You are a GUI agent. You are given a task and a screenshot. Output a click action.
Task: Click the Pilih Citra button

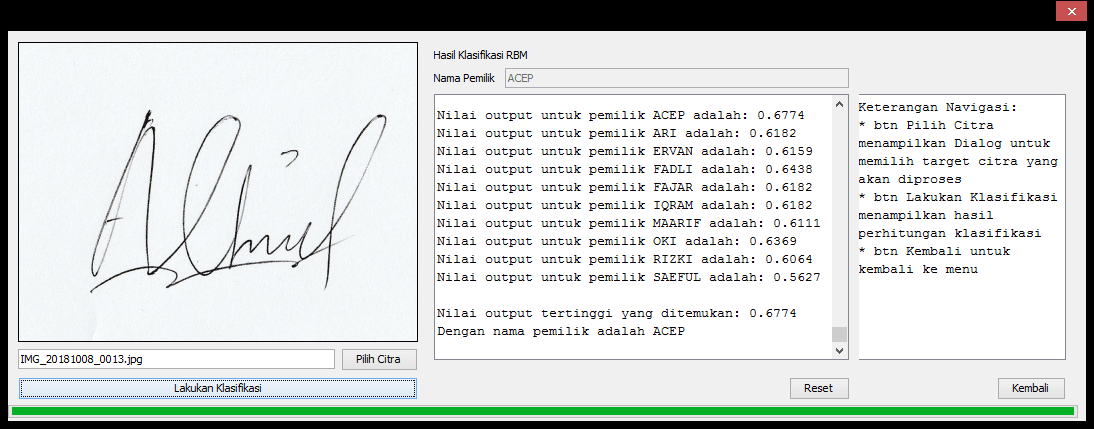click(x=378, y=358)
